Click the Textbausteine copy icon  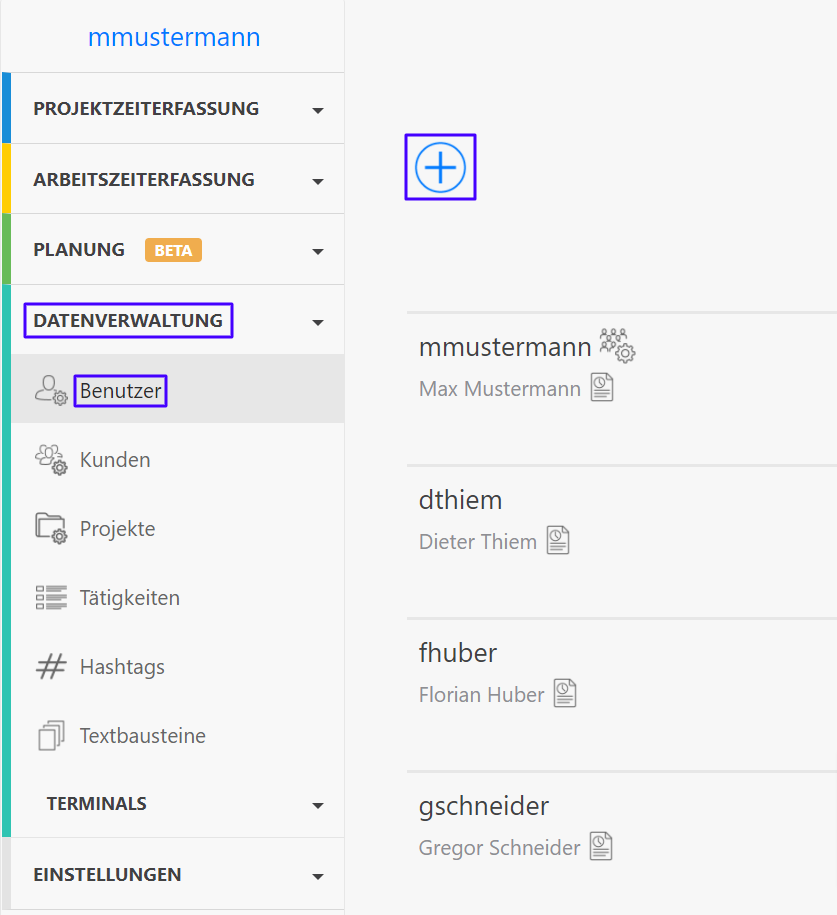[x=51, y=735]
